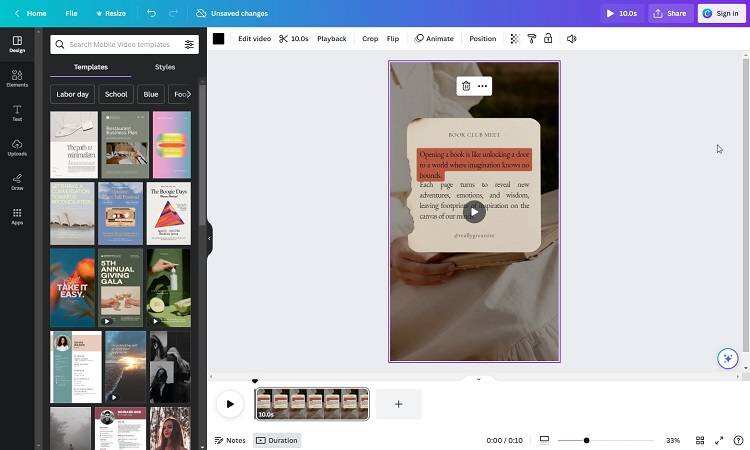Open the Design panel in sidebar

tap(17, 44)
